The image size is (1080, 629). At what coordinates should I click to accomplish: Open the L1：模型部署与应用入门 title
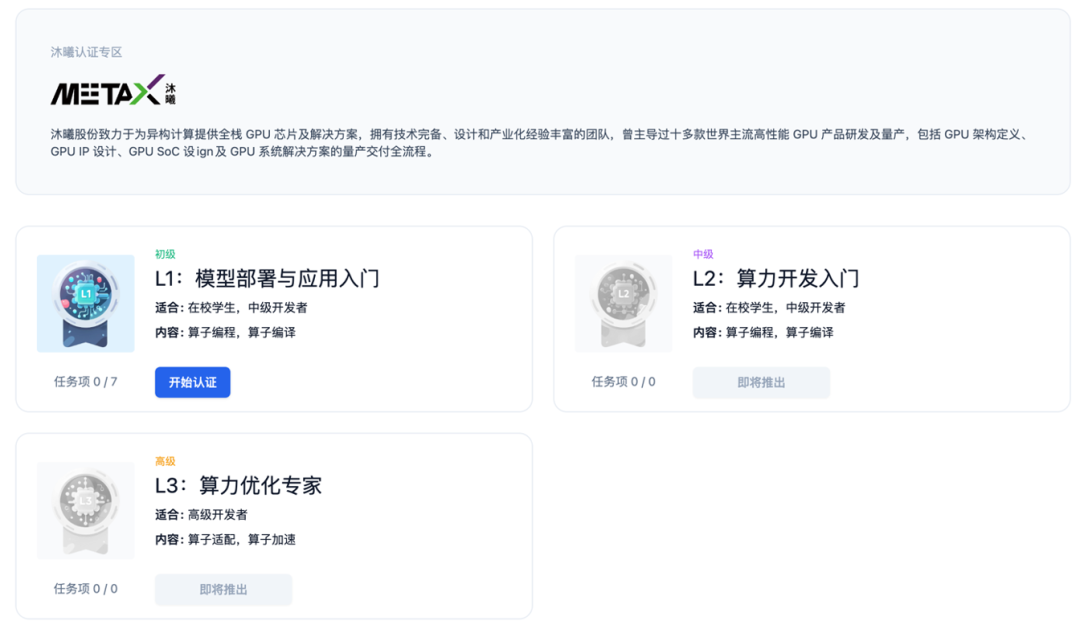(267, 278)
